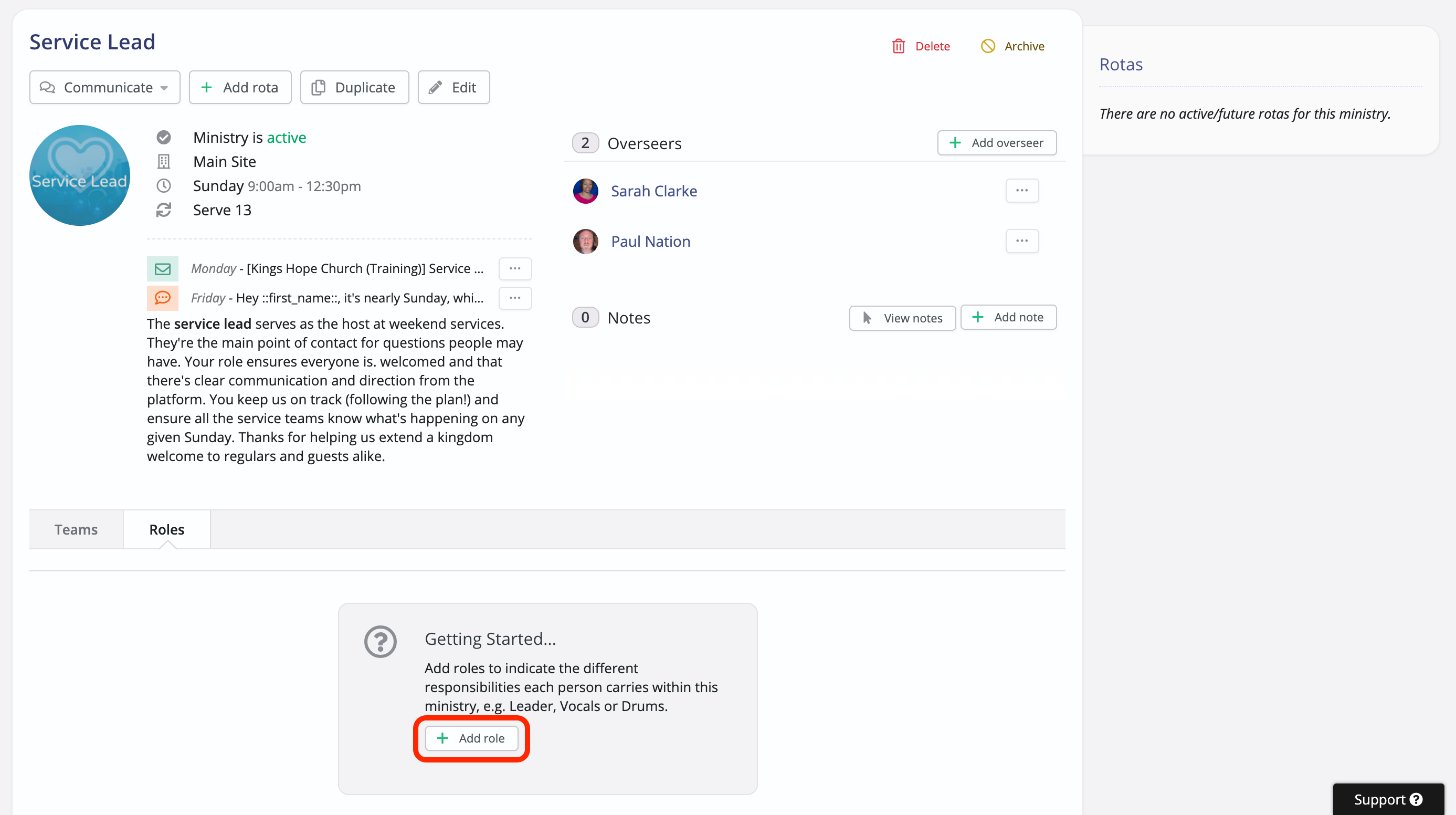The width and height of the screenshot is (1456, 815).
Task: Click the Add rota plus icon
Action: click(207, 87)
